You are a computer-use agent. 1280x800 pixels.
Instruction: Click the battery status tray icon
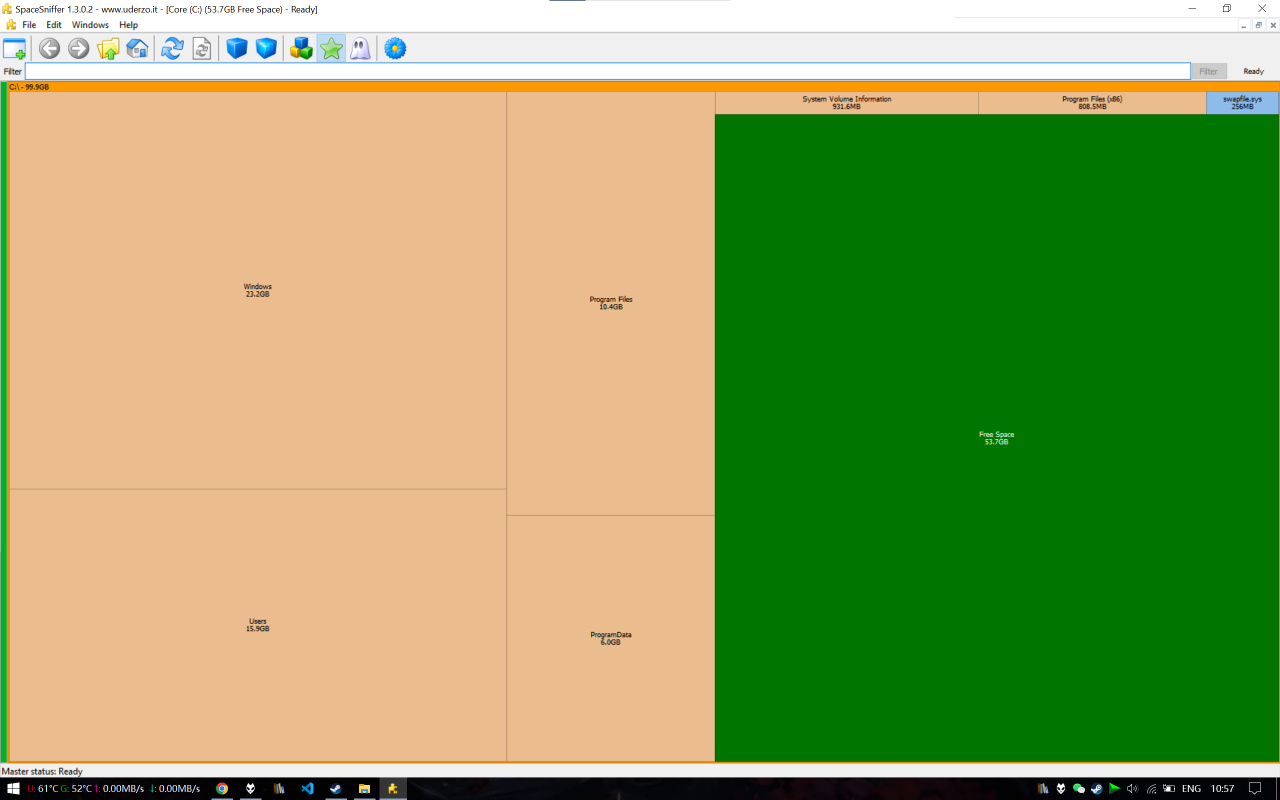tap(1168, 789)
